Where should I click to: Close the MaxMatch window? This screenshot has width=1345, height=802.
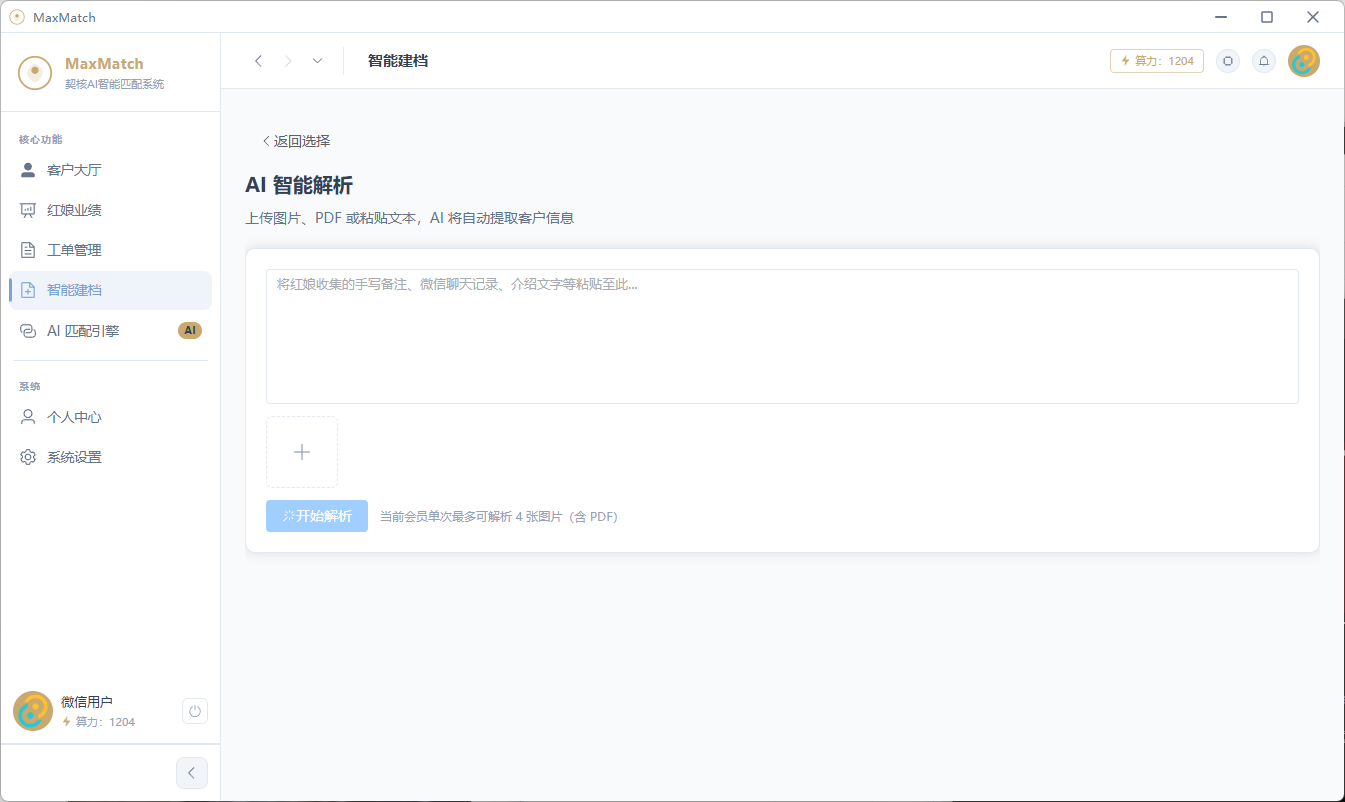pos(1313,17)
